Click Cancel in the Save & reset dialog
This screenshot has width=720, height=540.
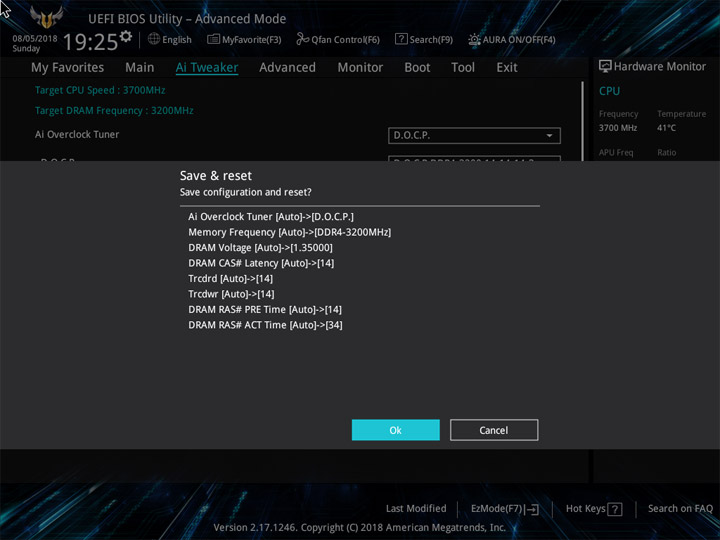click(x=494, y=430)
